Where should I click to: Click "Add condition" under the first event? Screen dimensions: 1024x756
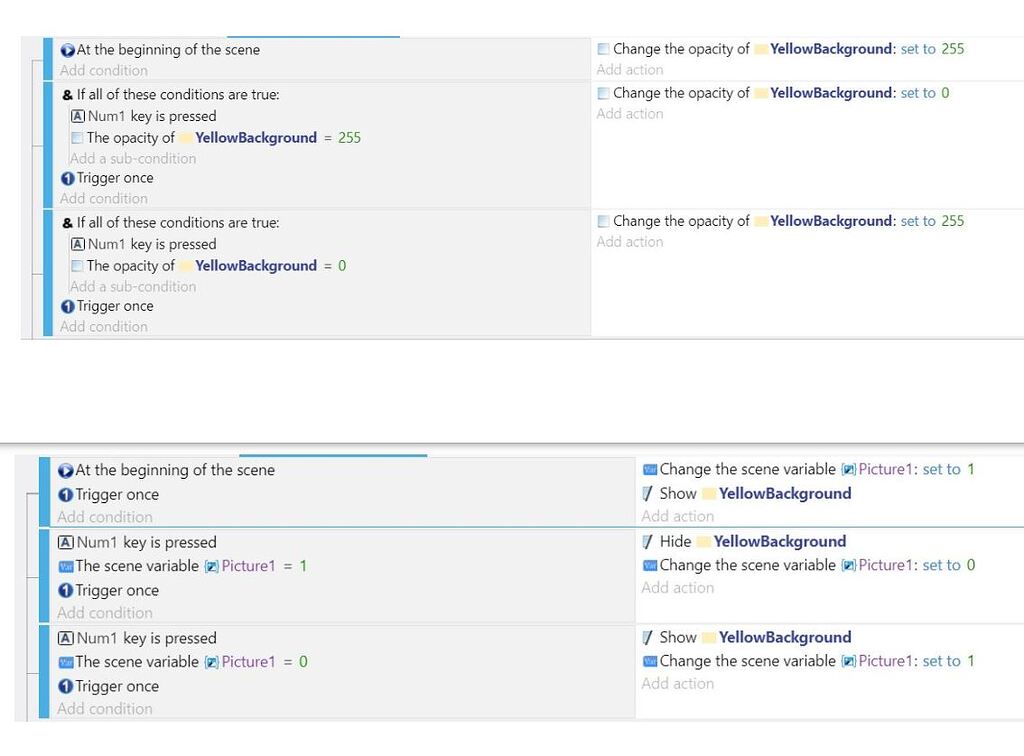click(103, 70)
